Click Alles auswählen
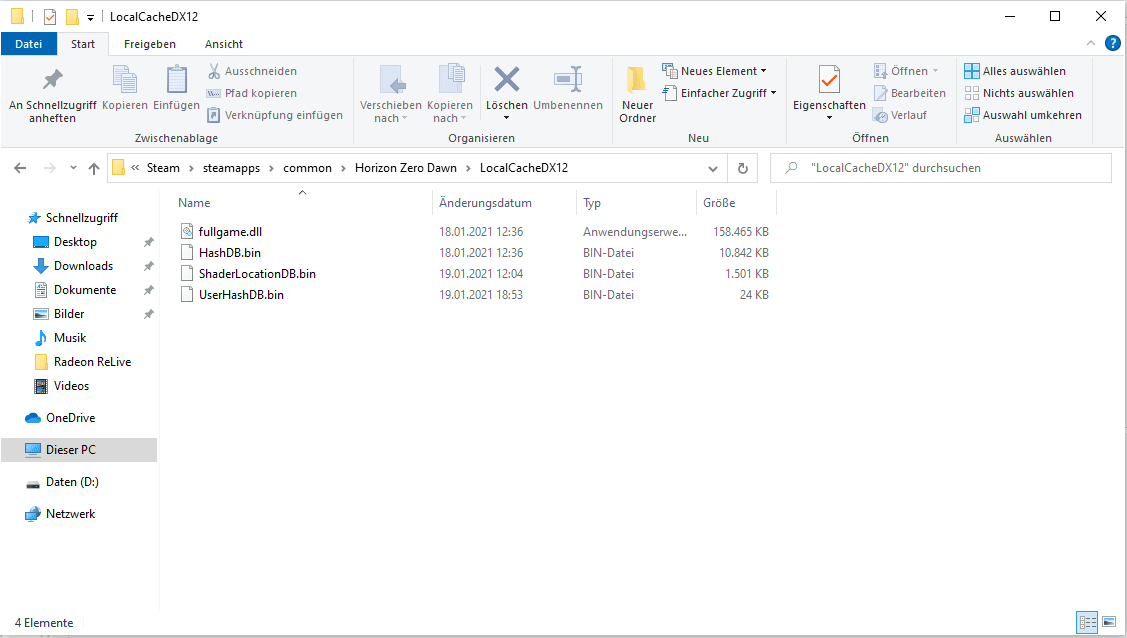Viewport: 1127px width, 638px height. tap(1015, 71)
